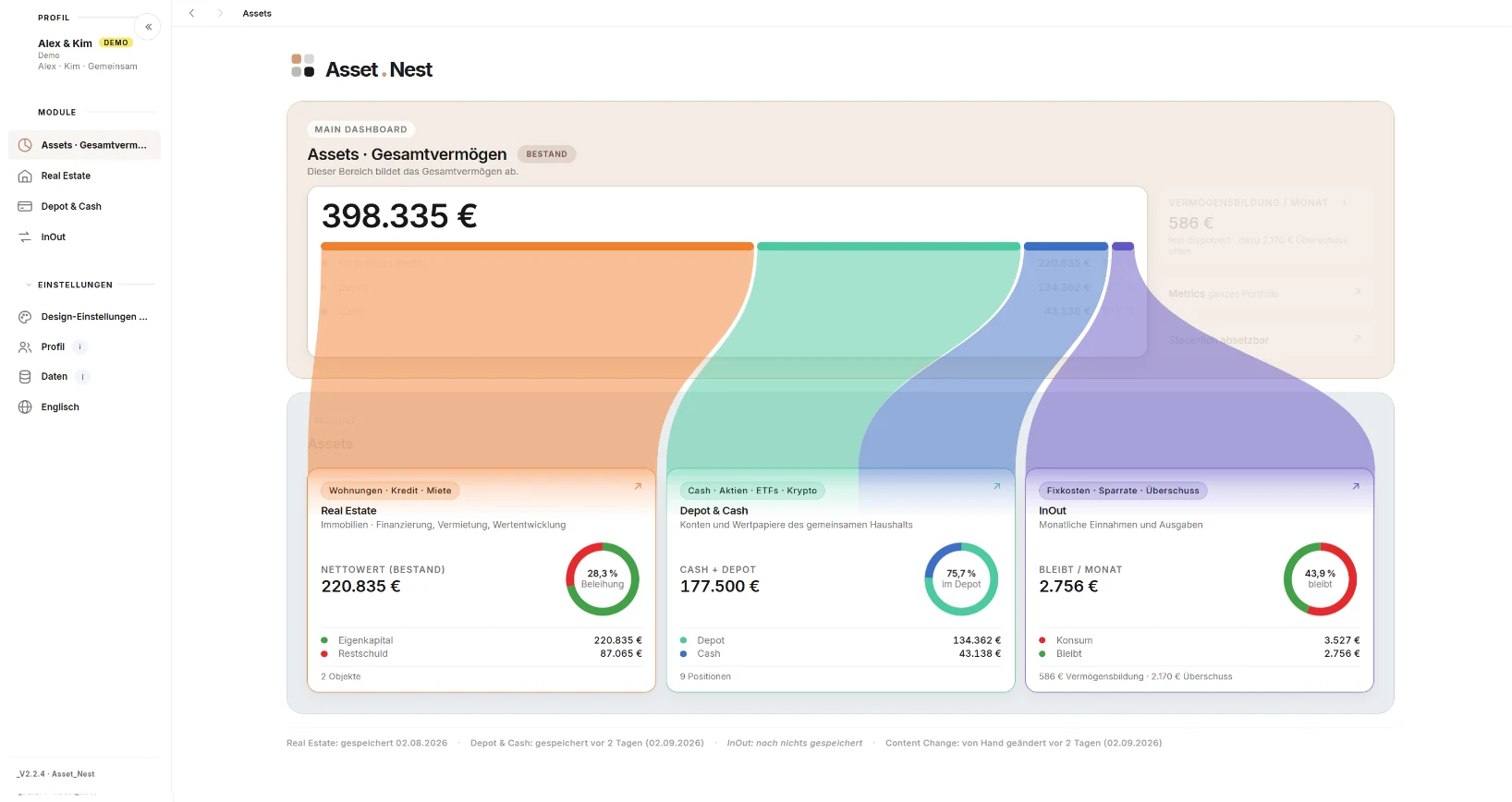The image size is (1512, 802).
Task: Click the total value 398.335 €
Action: [x=399, y=216]
